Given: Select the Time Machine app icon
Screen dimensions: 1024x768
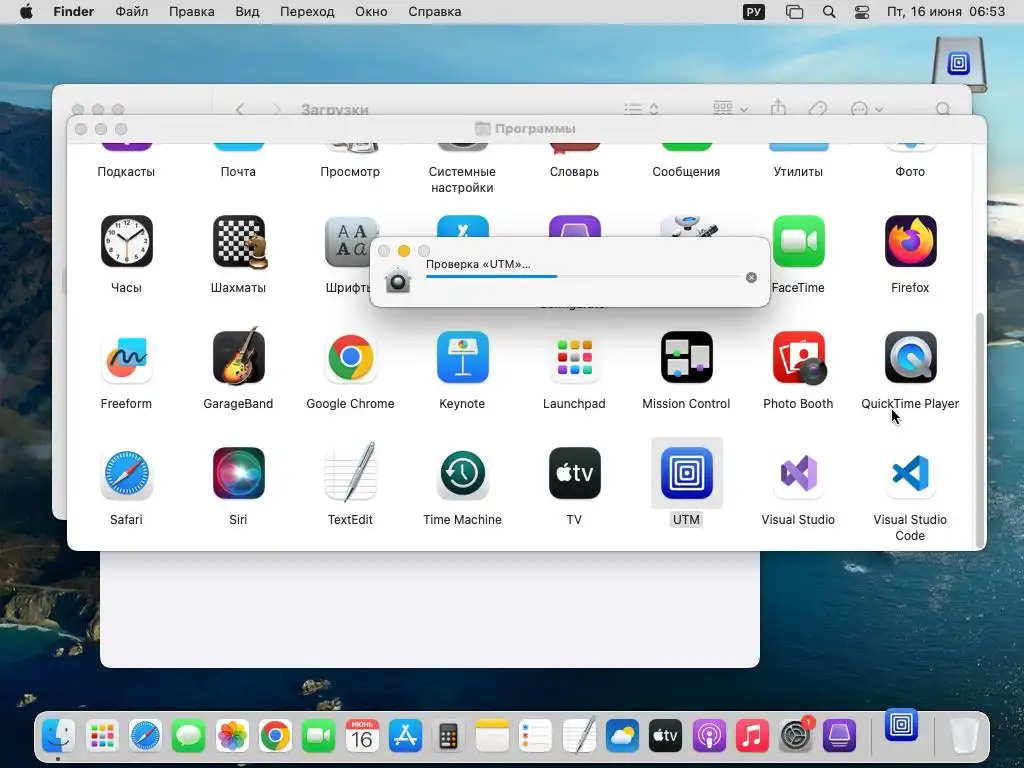Looking at the screenshot, I should 462,473.
